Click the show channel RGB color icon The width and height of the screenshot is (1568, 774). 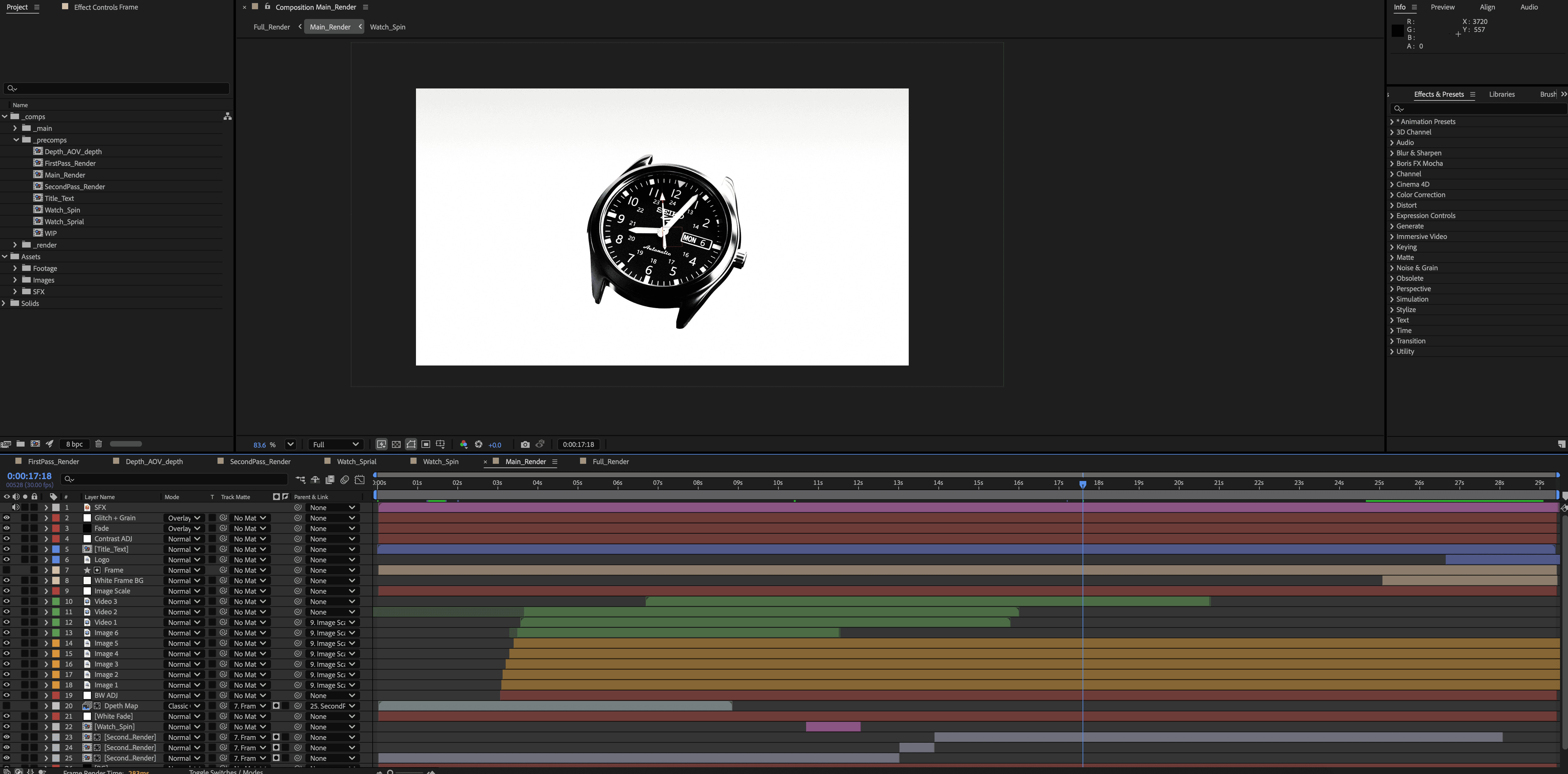(464, 444)
